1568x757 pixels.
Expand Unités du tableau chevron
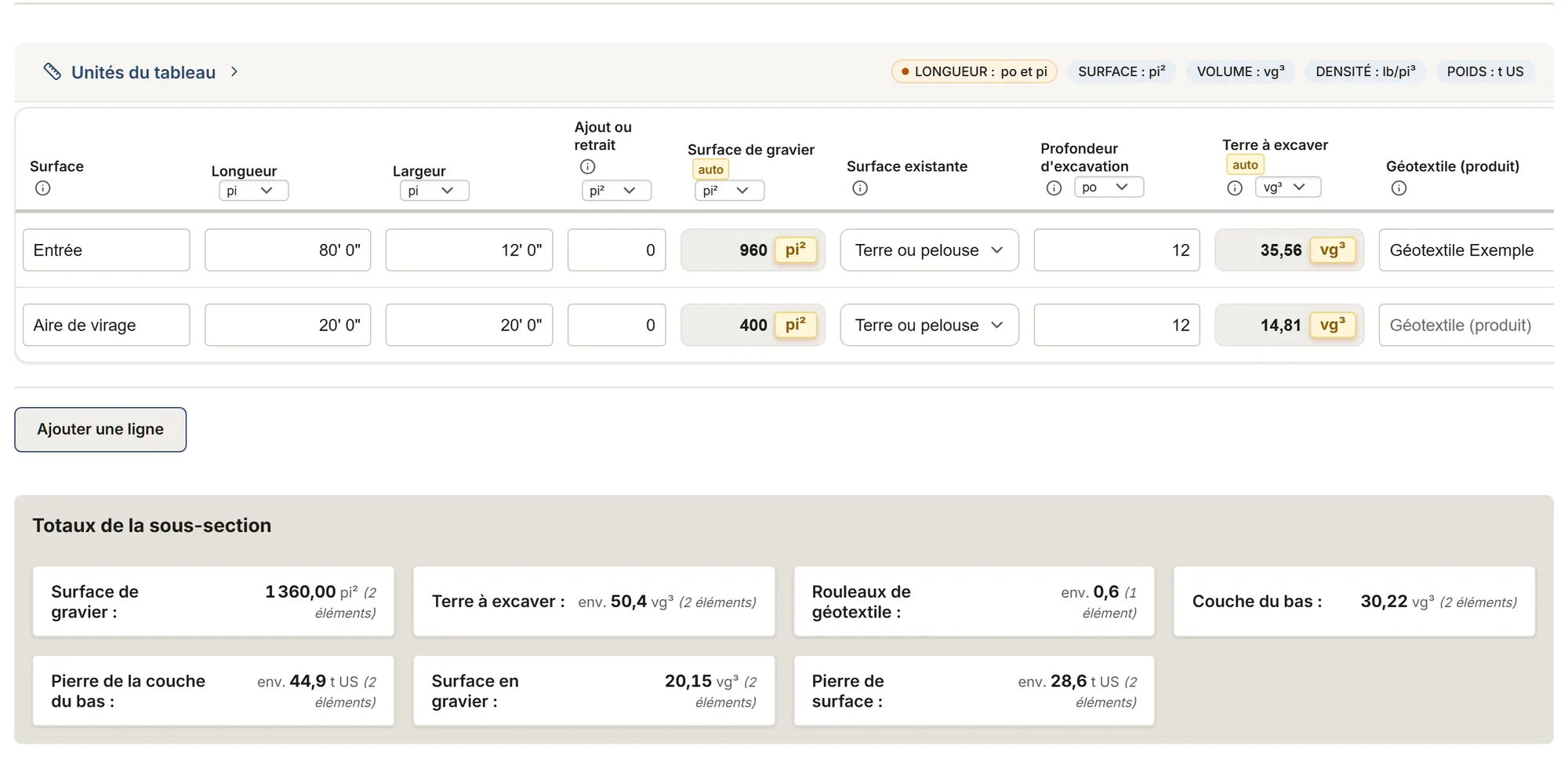coord(234,71)
